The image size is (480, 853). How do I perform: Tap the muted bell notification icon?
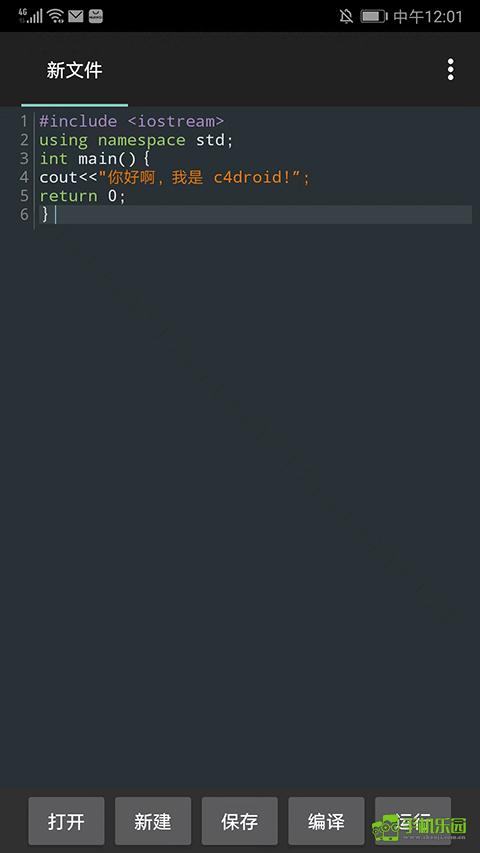click(x=346, y=16)
